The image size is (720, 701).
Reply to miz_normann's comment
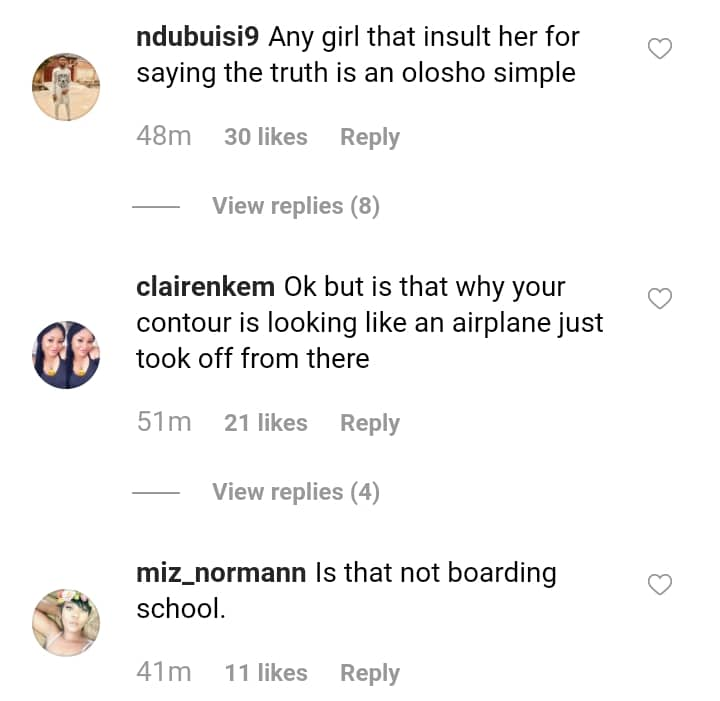click(x=369, y=673)
